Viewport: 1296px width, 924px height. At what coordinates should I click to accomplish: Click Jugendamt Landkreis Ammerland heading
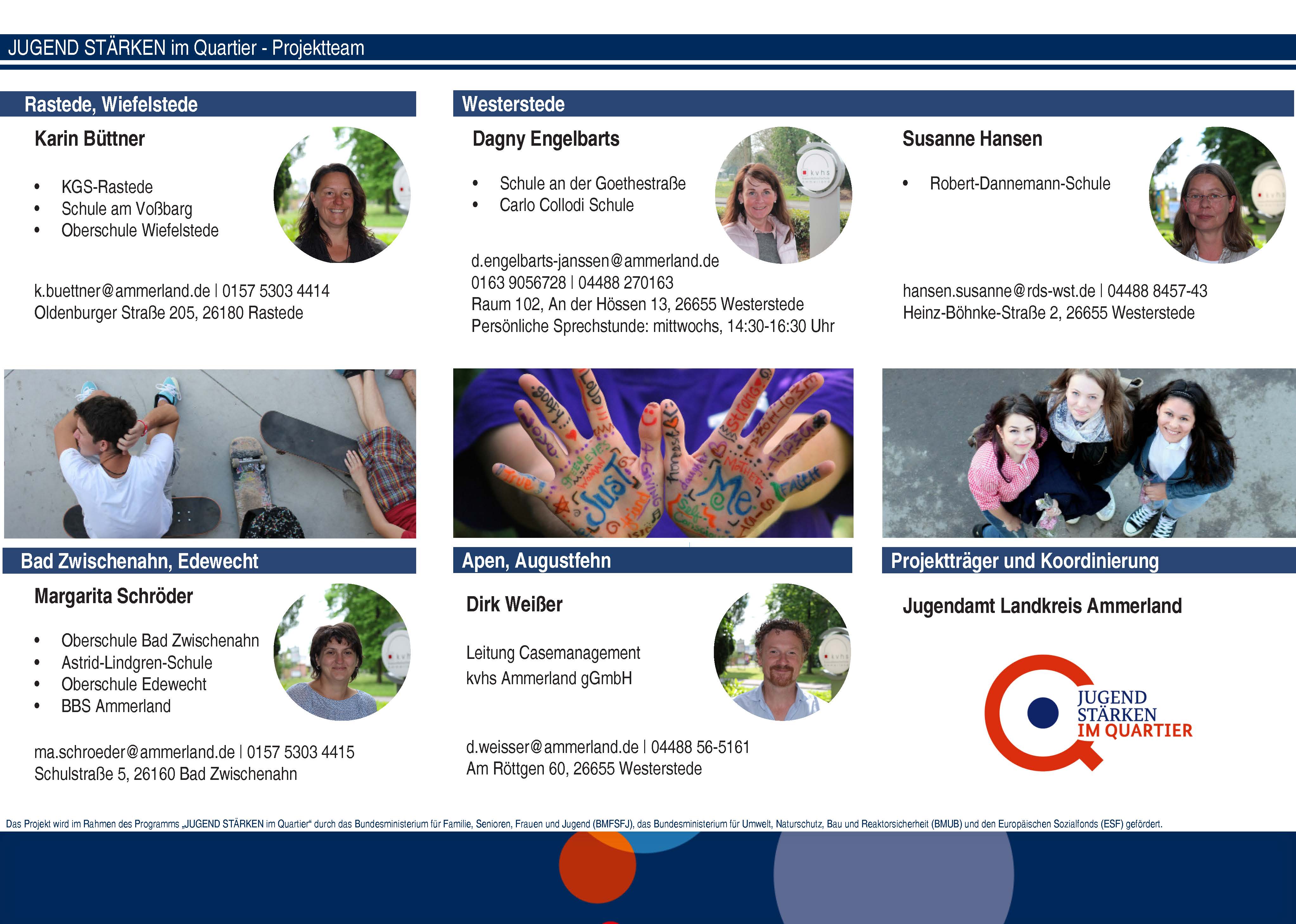pos(1042,606)
